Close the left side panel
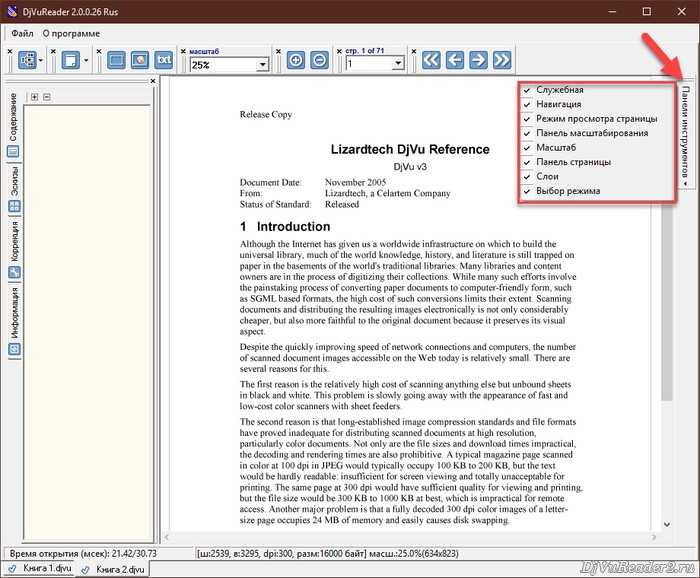Image resolution: width=700 pixels, height=578 pixels. (x=153, y=81)
